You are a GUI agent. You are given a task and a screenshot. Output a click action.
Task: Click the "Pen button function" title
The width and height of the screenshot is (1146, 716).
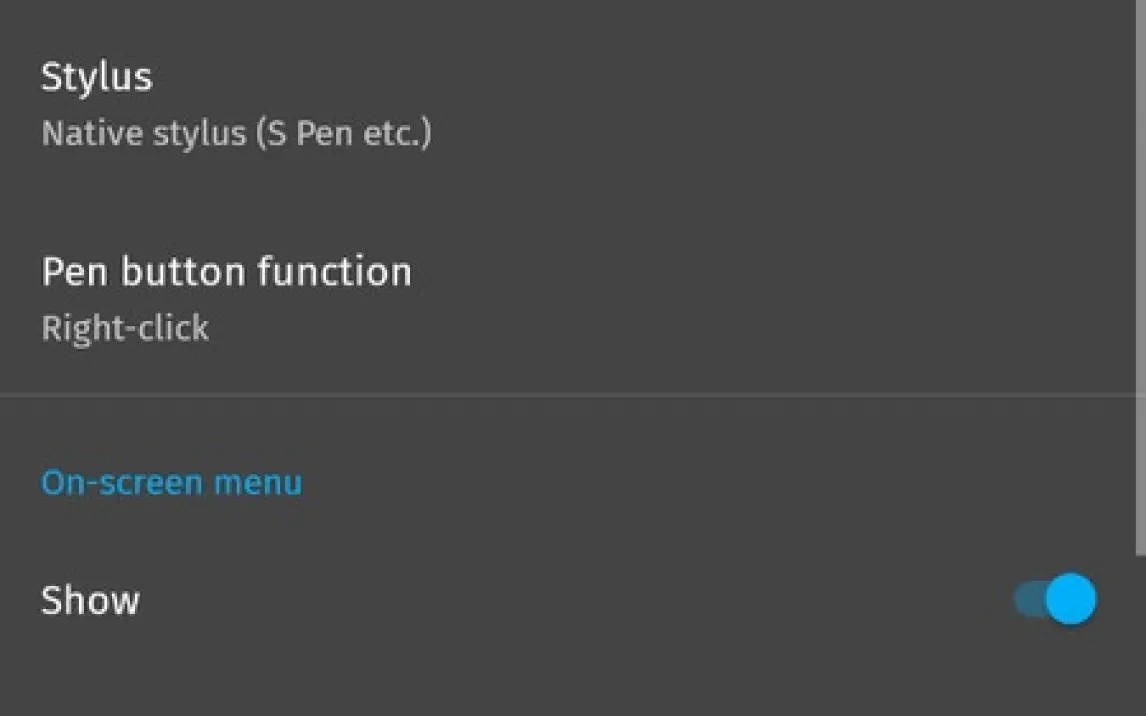[x=226, y=272]
